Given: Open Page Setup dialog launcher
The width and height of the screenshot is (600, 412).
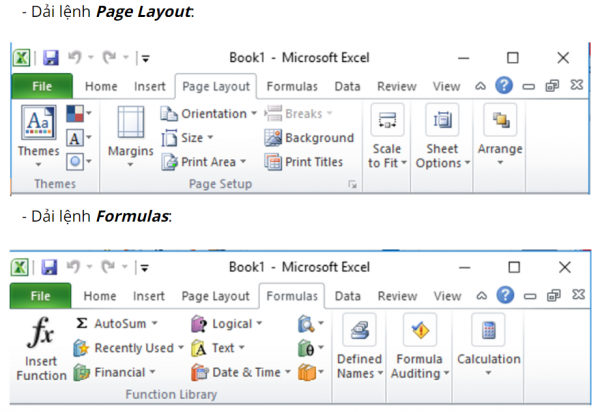Looking at the screenshot, I should coord(352,185).
